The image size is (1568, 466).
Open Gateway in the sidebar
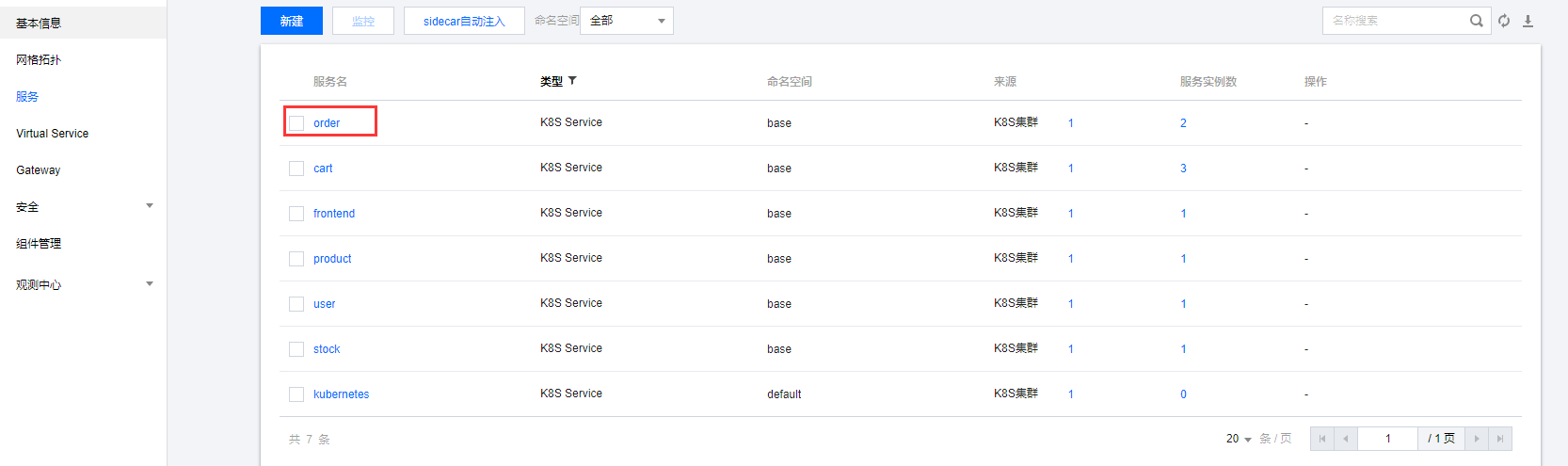[x=39, y=170]
